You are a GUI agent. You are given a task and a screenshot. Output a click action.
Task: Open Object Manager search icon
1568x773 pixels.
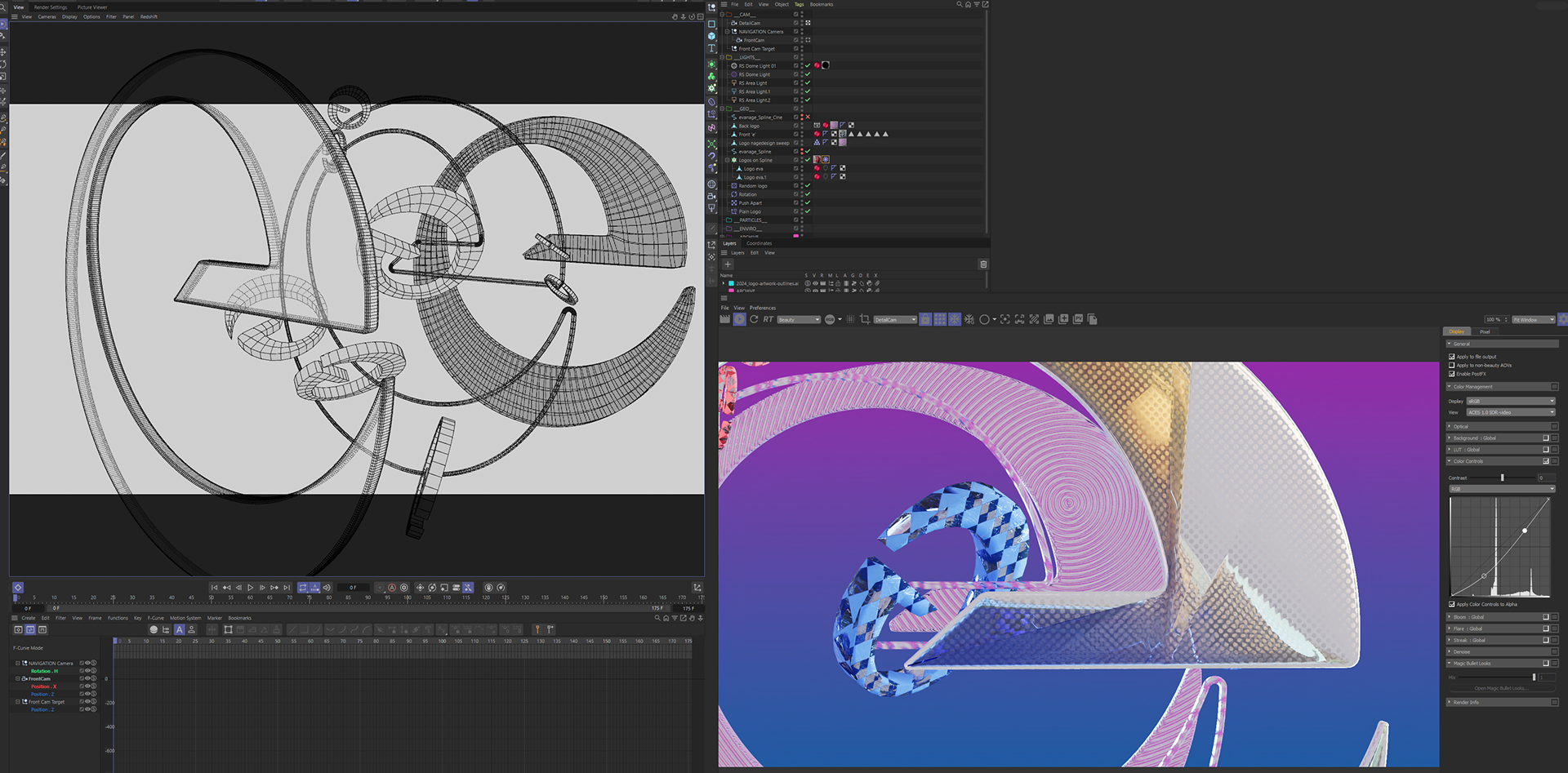click(960, 5)
